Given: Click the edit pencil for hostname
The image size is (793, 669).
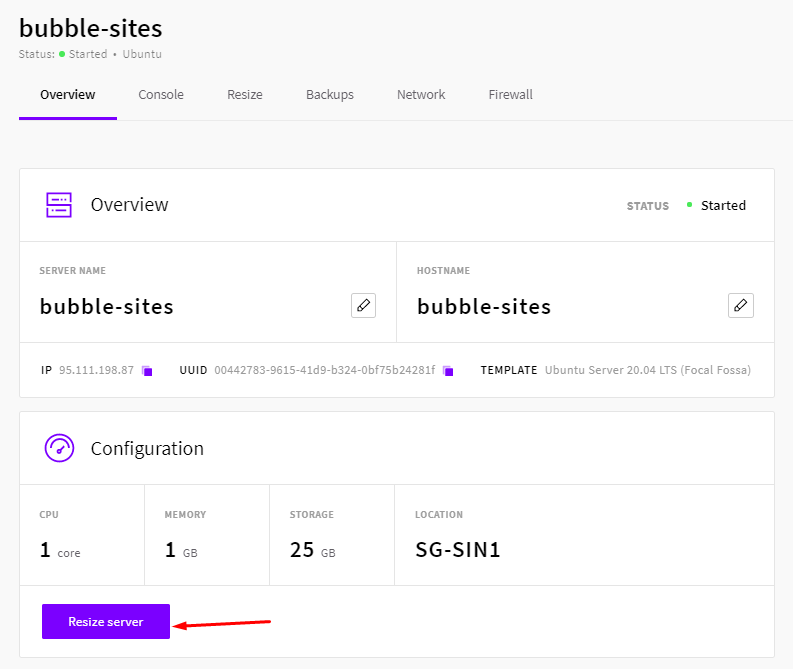Looking at the screenshot, I should (x=740, y=306).
